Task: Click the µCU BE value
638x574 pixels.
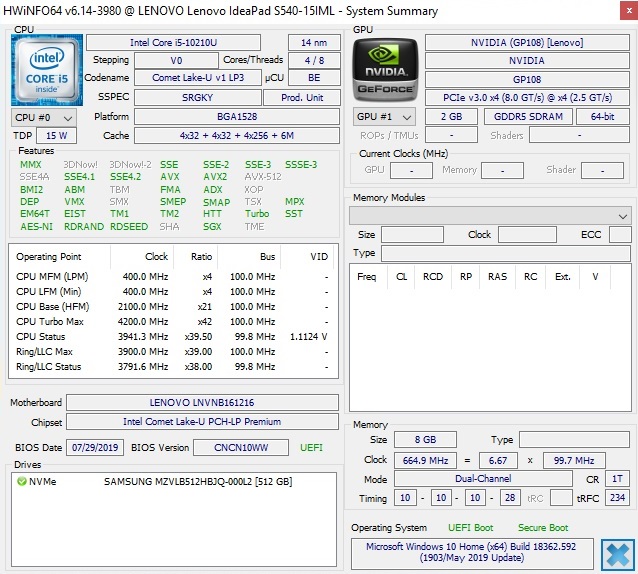Action: pos(314,78)
